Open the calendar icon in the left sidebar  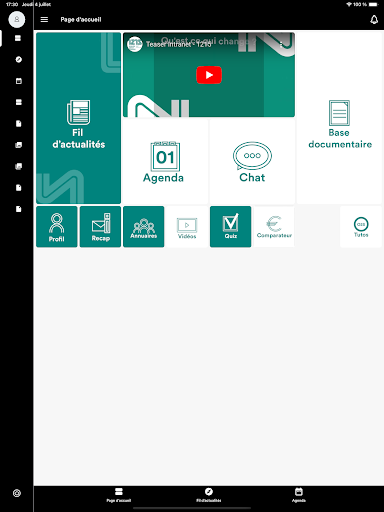[x=19, y=81]
